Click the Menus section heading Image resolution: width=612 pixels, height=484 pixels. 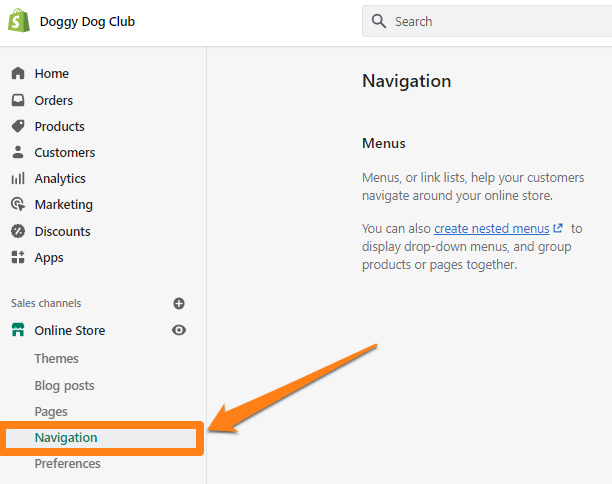[x=384, y=143]
